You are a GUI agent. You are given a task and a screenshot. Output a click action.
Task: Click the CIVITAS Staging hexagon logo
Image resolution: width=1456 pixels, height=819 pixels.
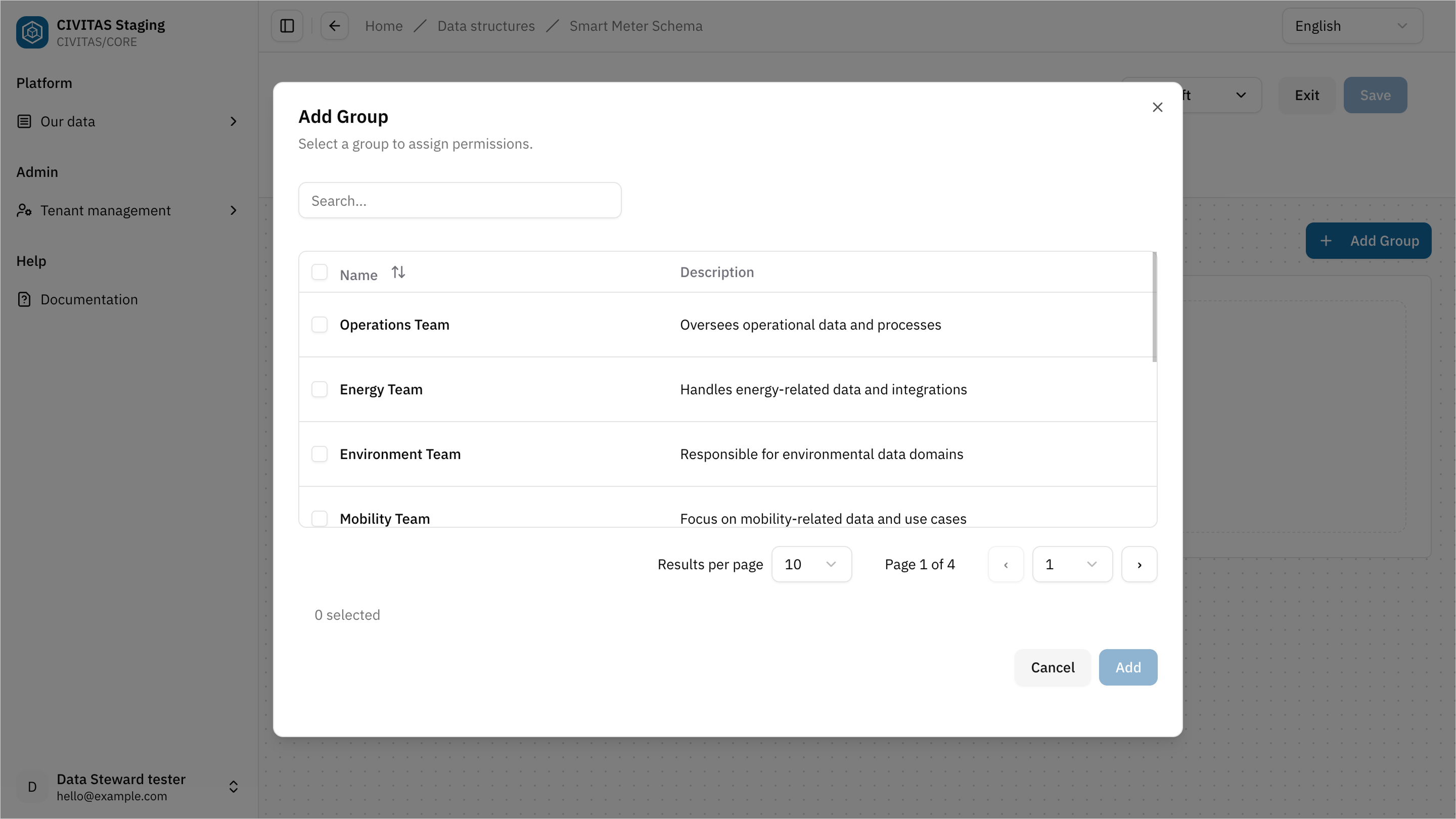tap(32, 32)
